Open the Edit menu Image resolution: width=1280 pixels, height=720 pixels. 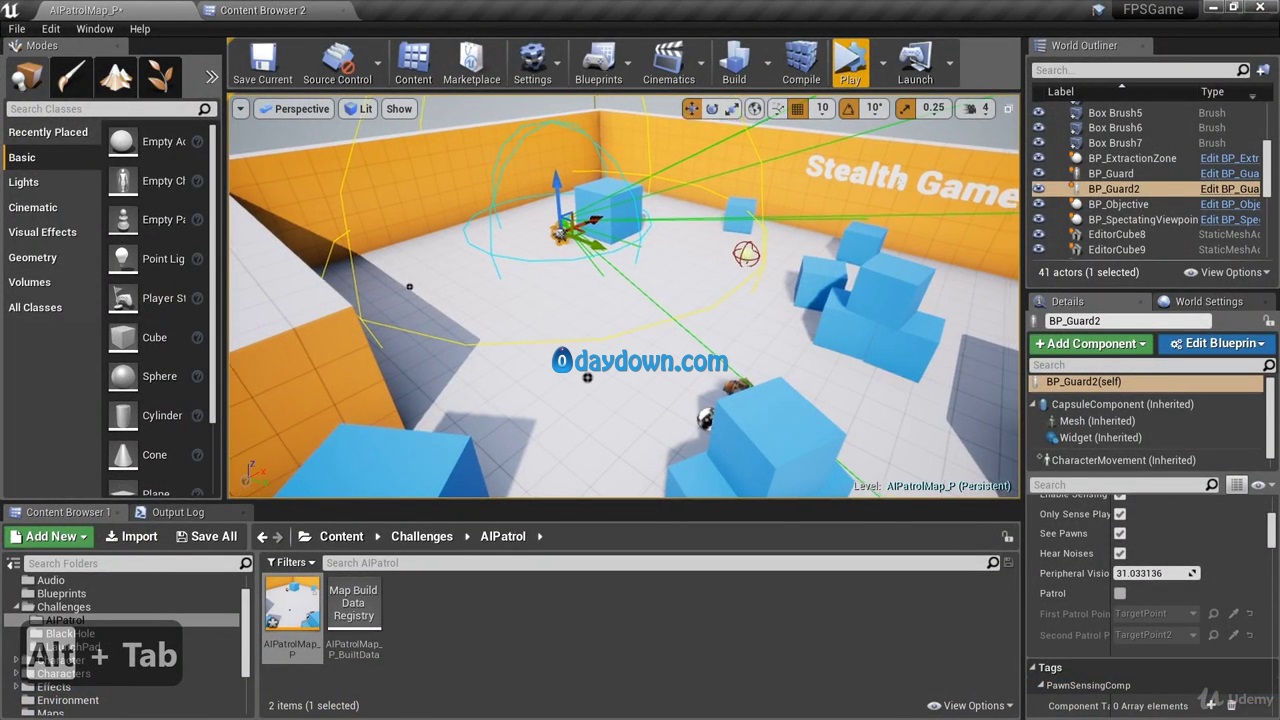point(51,29)
